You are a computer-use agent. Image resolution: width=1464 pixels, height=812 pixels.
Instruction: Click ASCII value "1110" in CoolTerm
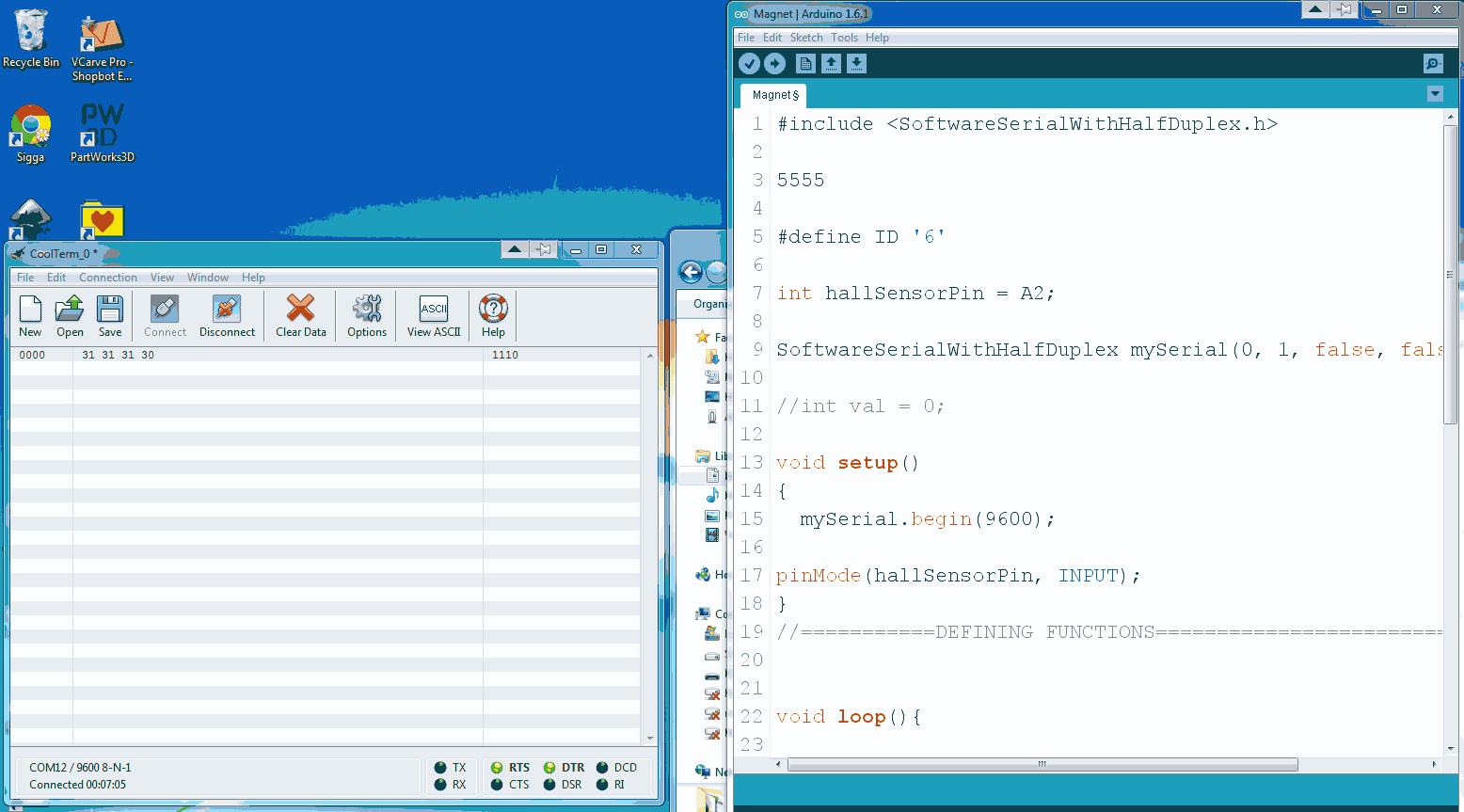(504, 355)
